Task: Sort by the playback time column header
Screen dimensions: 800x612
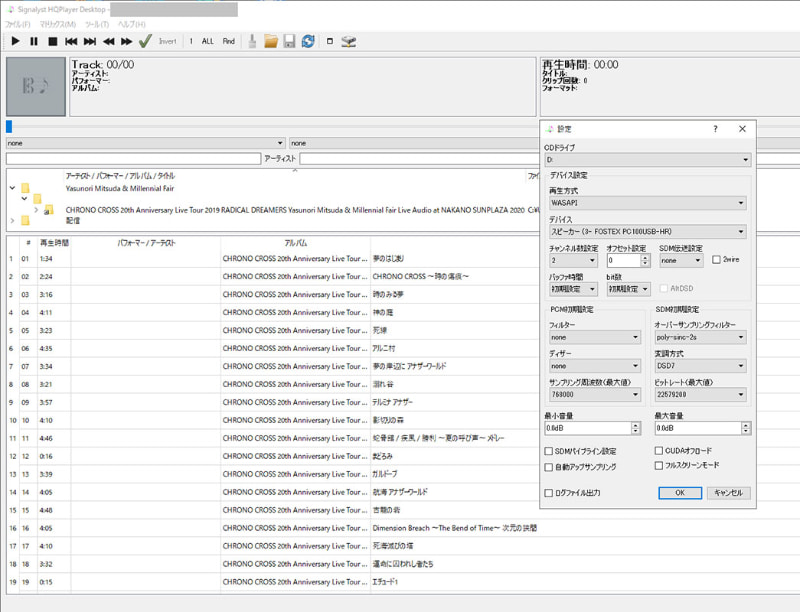Action: [54, 243]
